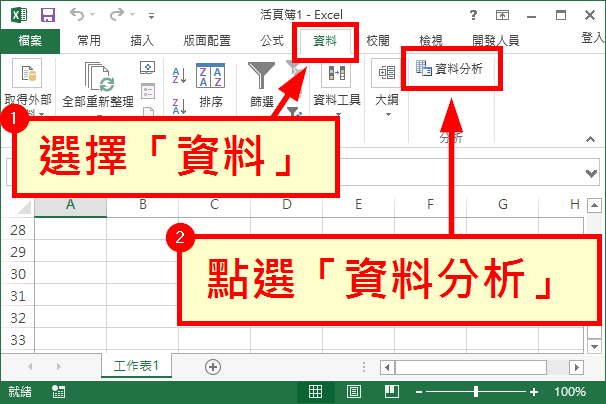Image resolution: width=606 pixels, height=404 pixels.
Task: Click horizontal scrollbar right arrow
Action: pos(577,367)
